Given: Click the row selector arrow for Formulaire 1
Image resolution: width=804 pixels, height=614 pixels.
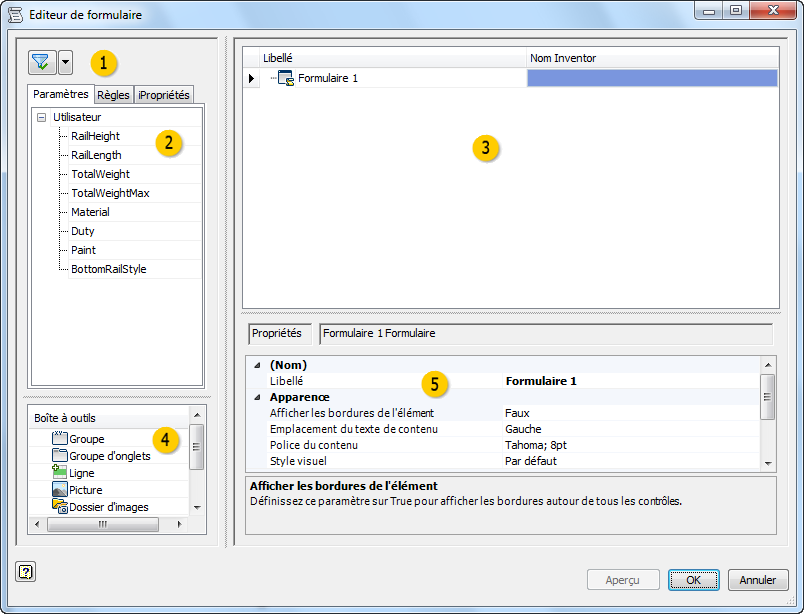Looking at the screenshot, I should (251, 78).
